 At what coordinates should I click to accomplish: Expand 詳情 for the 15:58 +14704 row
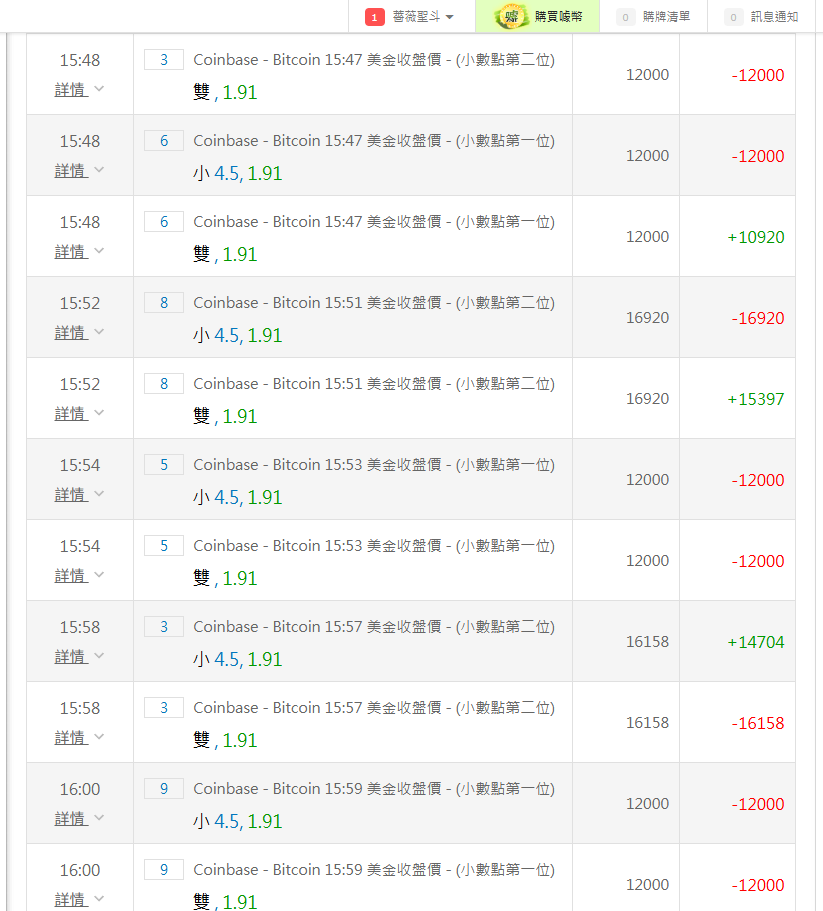tap(79, 656)
